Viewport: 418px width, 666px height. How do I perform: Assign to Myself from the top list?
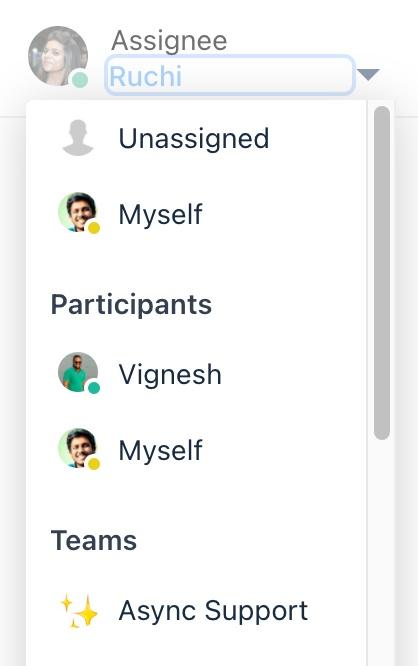(x=196, y=214)
